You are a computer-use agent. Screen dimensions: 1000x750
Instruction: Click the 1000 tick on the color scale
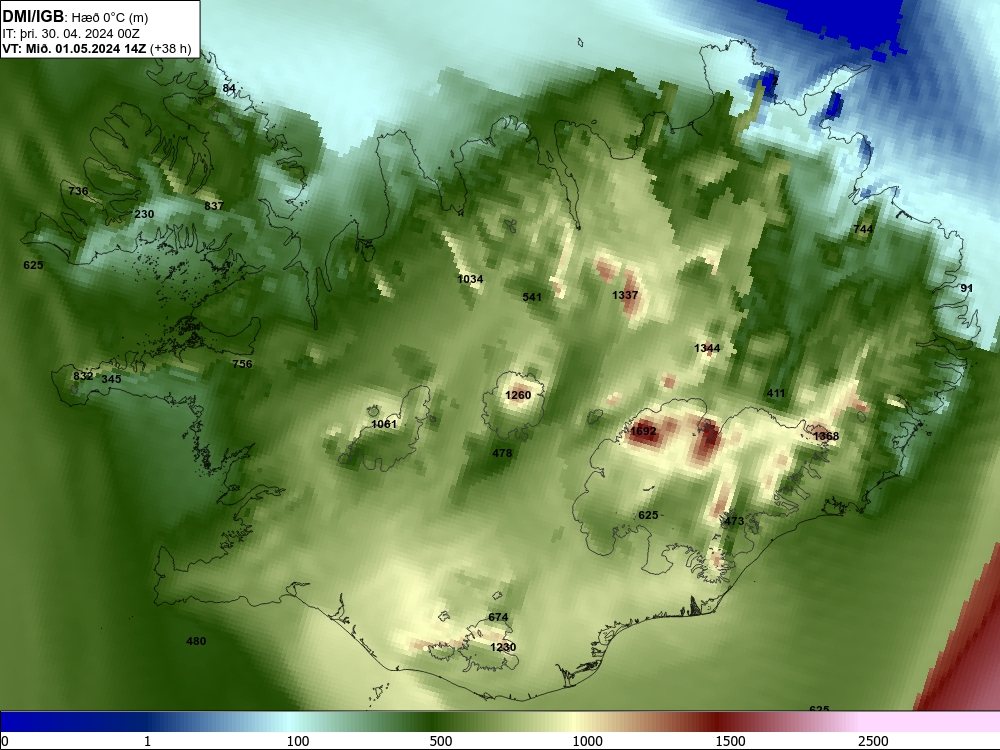point(587,741)
